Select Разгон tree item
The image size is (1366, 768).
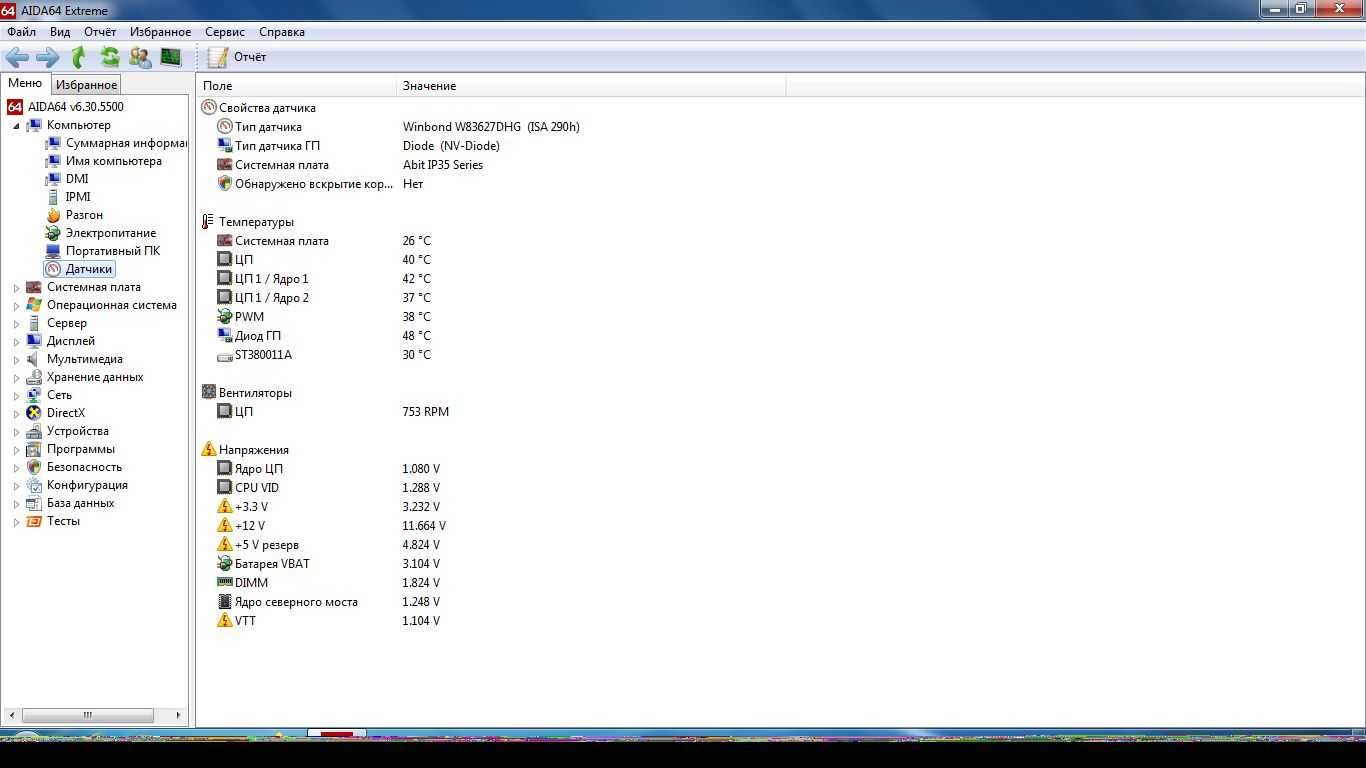pos(74,215)
